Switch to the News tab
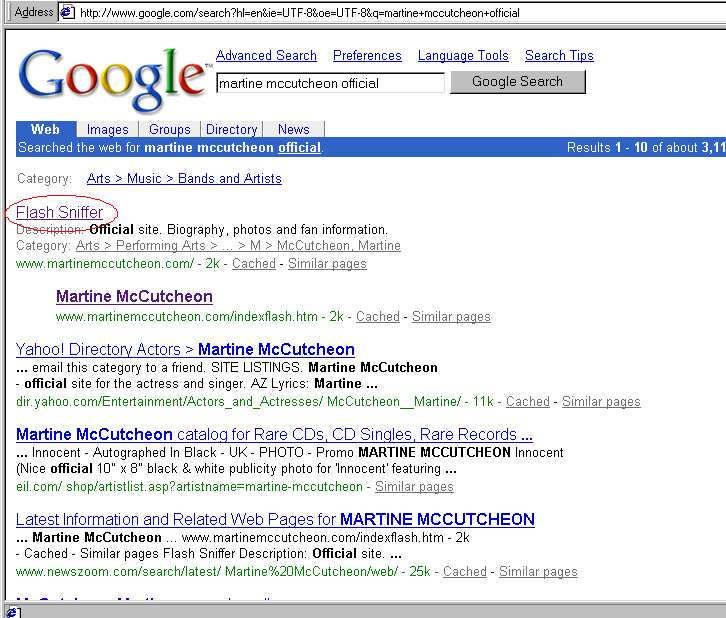This screenshot has height=618, width=726. pyautogui.click(x=294, y=129)
